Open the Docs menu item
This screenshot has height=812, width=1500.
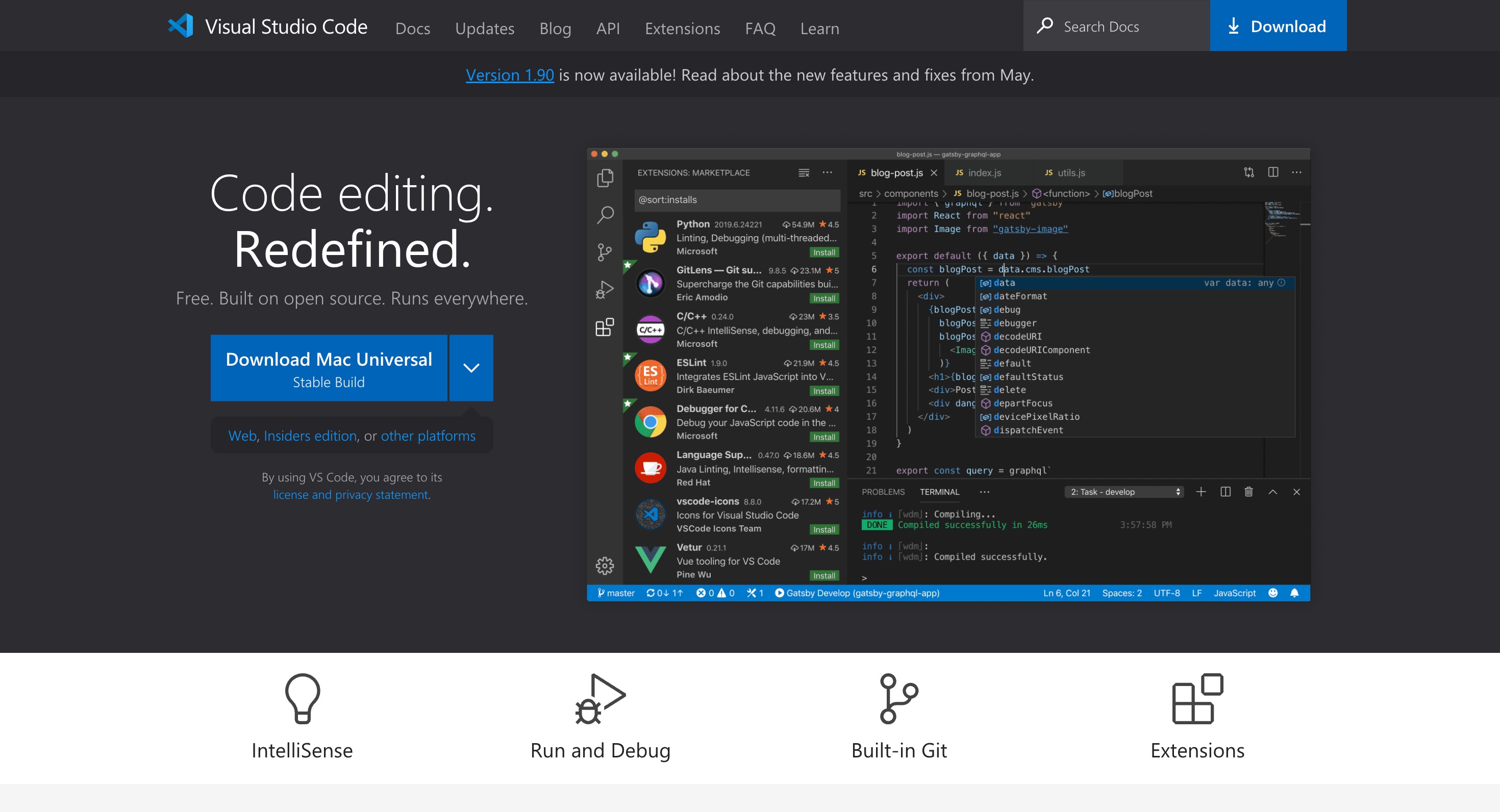click(412, 28)
